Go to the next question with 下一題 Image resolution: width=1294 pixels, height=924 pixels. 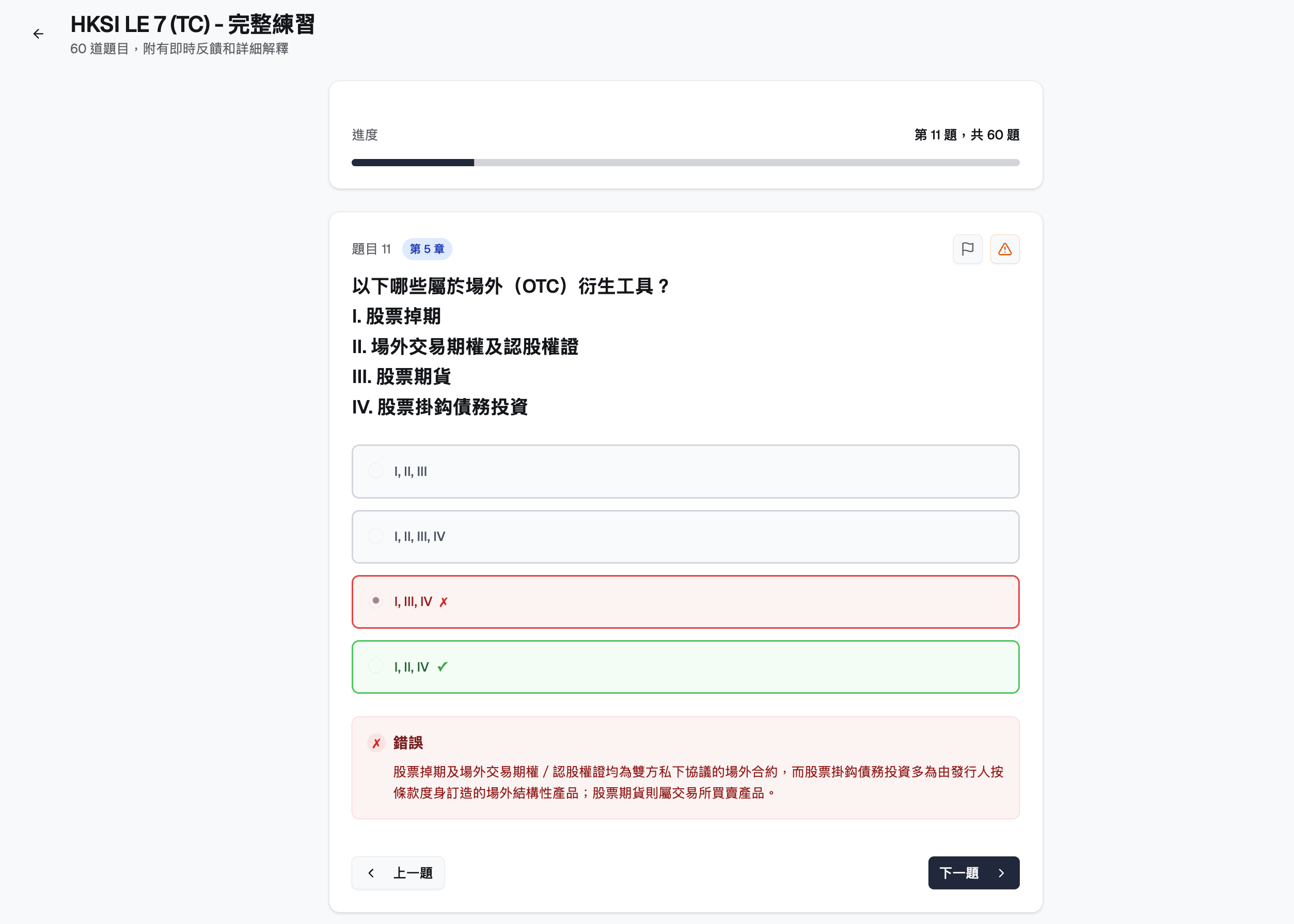[x=973, y=873]
